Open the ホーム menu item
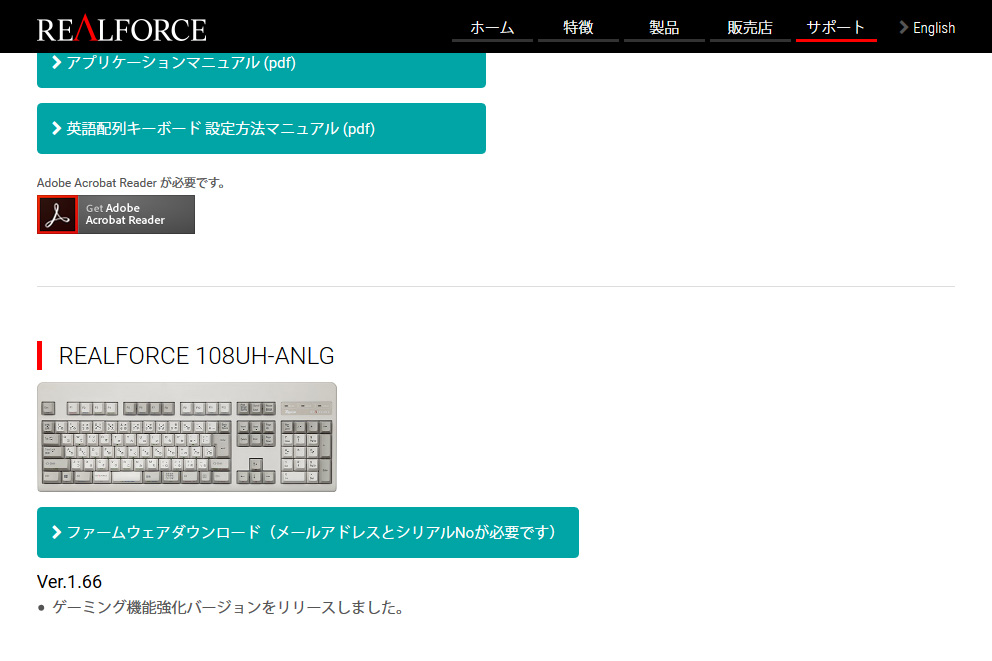The height and width of the screenshot is (661, 992). point(492,28)
